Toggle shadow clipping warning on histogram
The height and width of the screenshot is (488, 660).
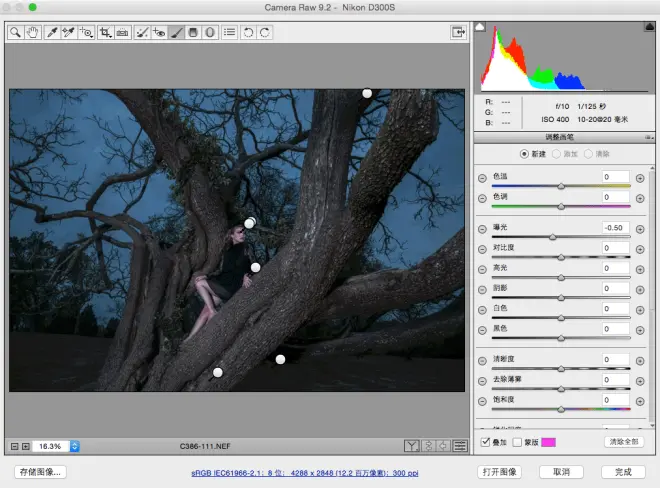point(480,27)
